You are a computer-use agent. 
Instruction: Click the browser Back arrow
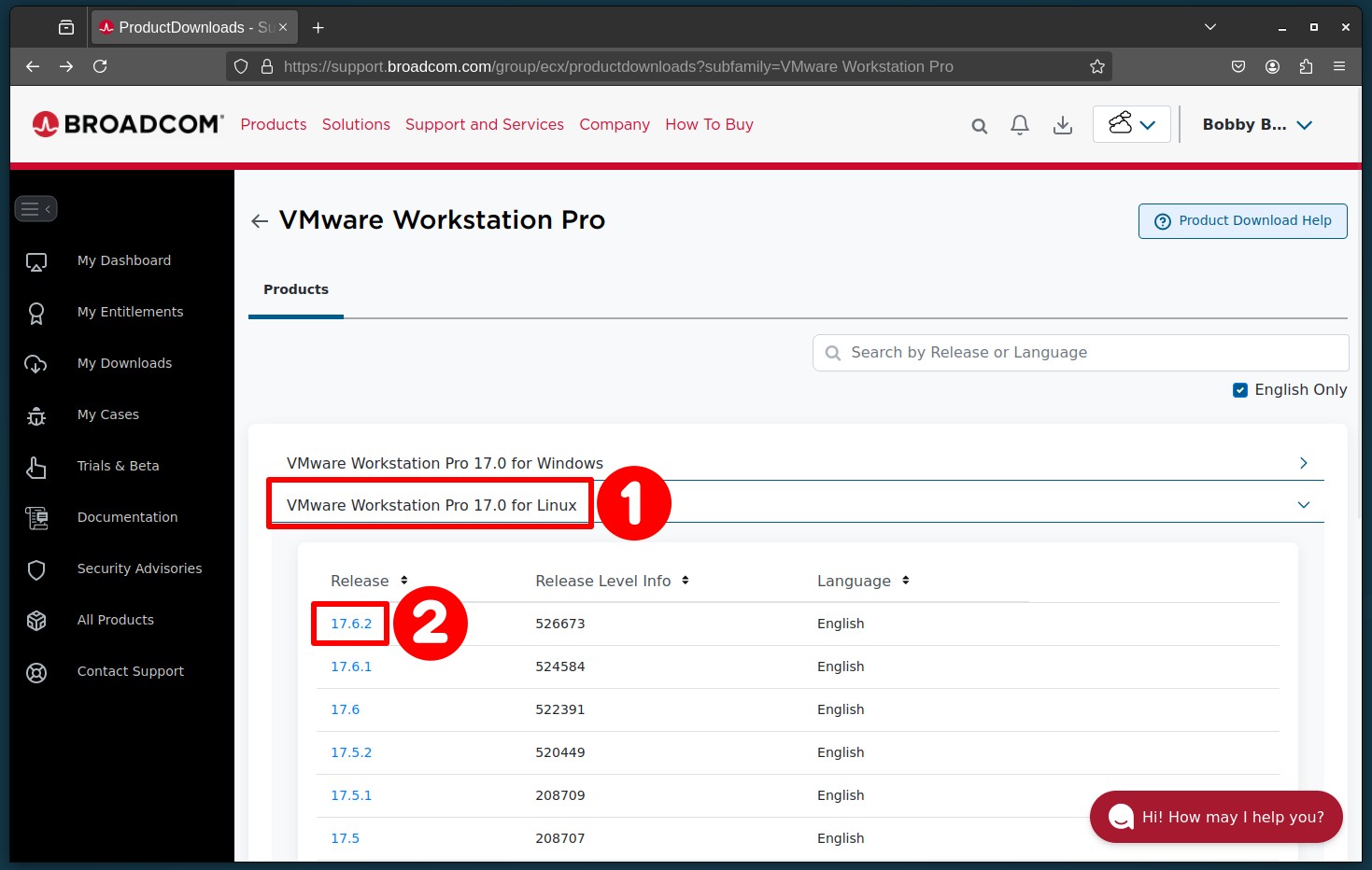[x=33, y=66]
